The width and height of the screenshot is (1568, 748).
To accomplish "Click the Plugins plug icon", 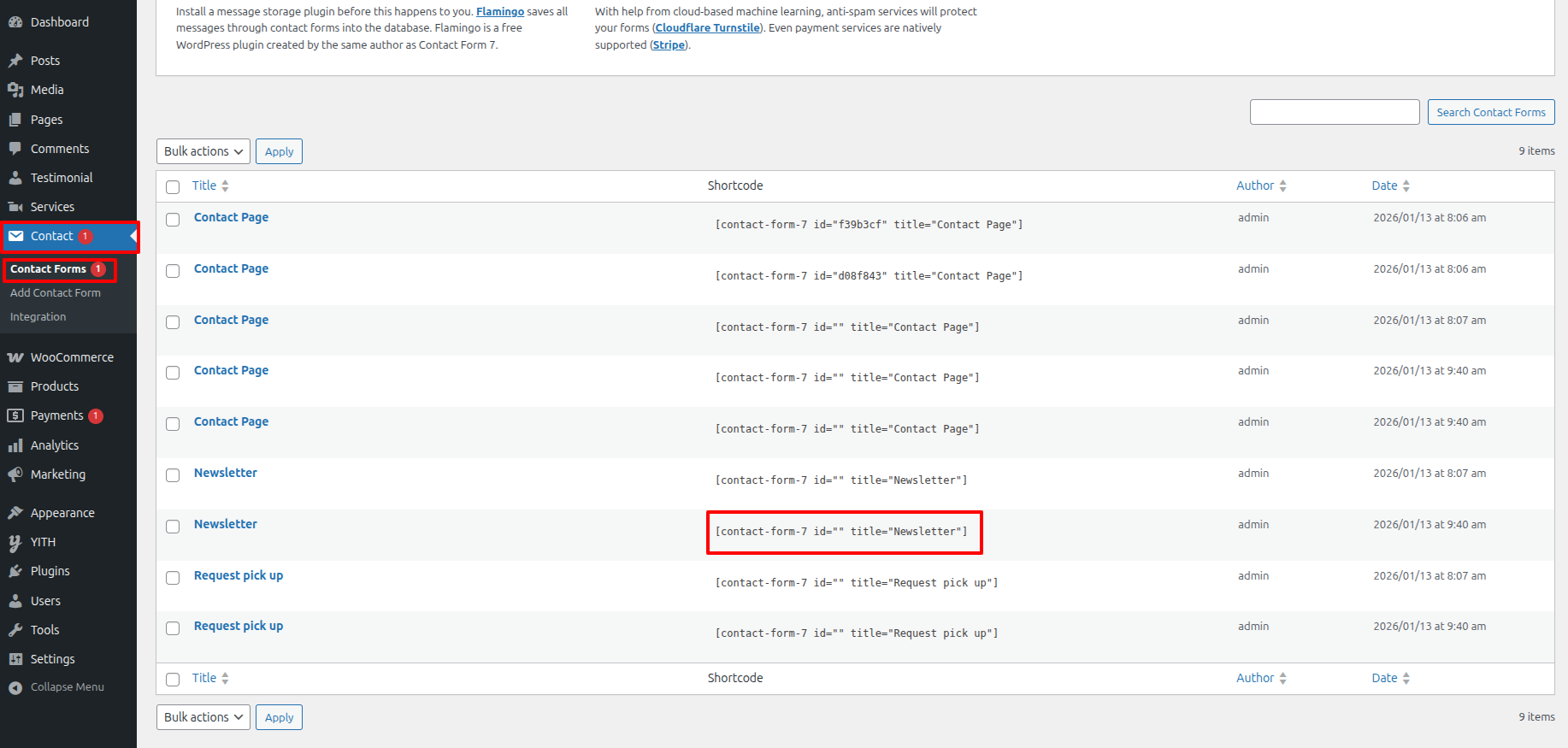I will pos(15,571).
